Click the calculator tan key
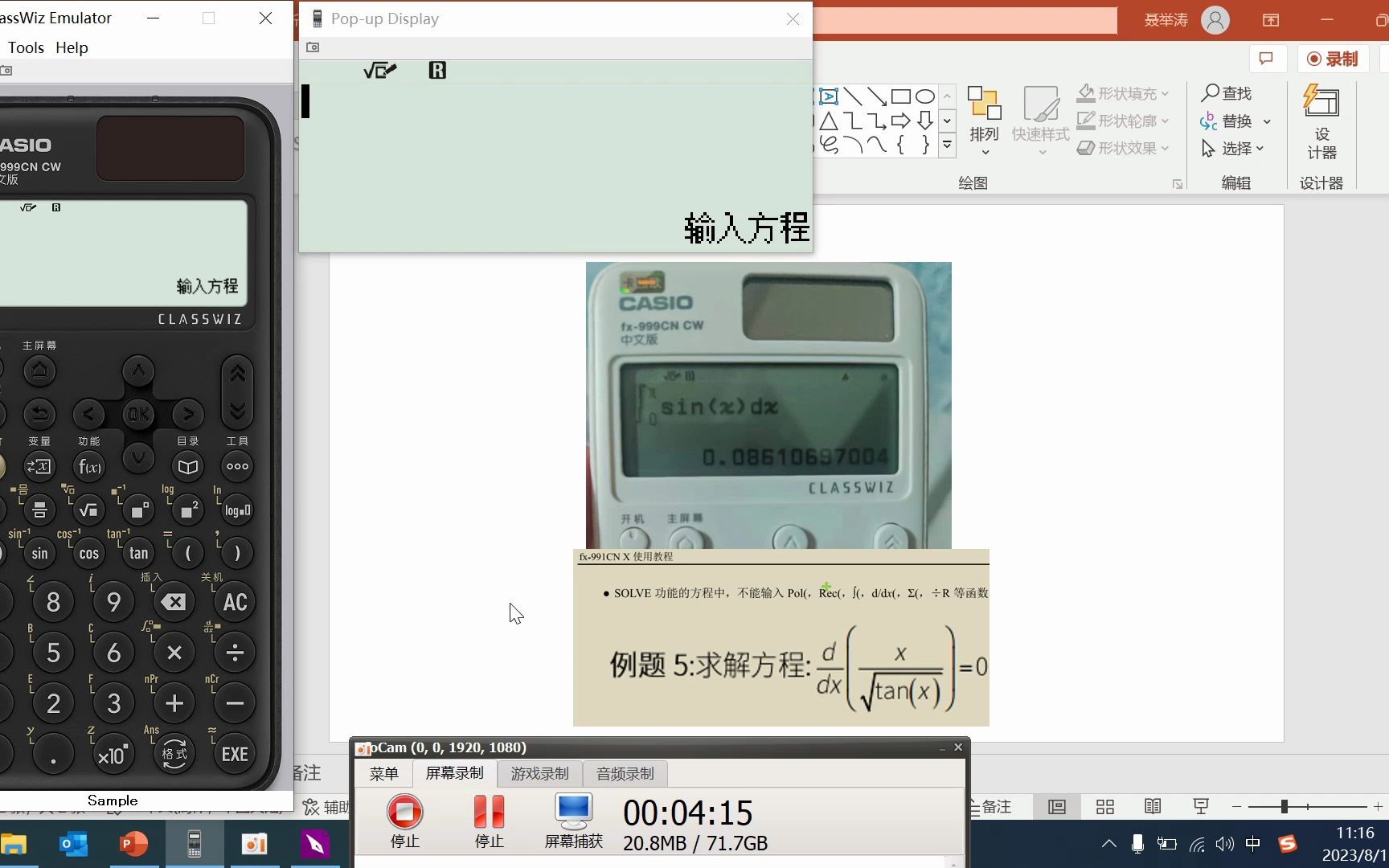Viewport: 1389px width, 868px height. (139, 553)
